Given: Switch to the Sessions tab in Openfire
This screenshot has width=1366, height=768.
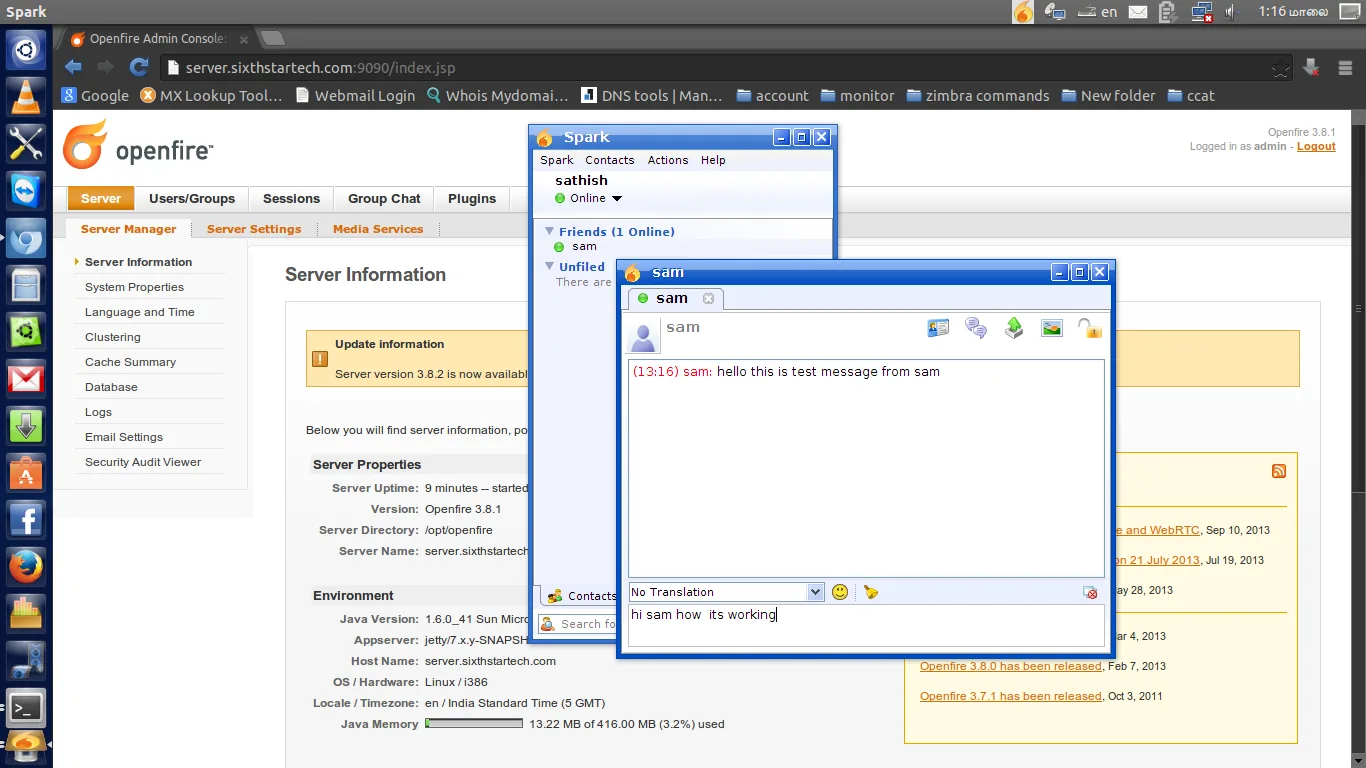Looking at the screenshot, I should coord(291,198).
